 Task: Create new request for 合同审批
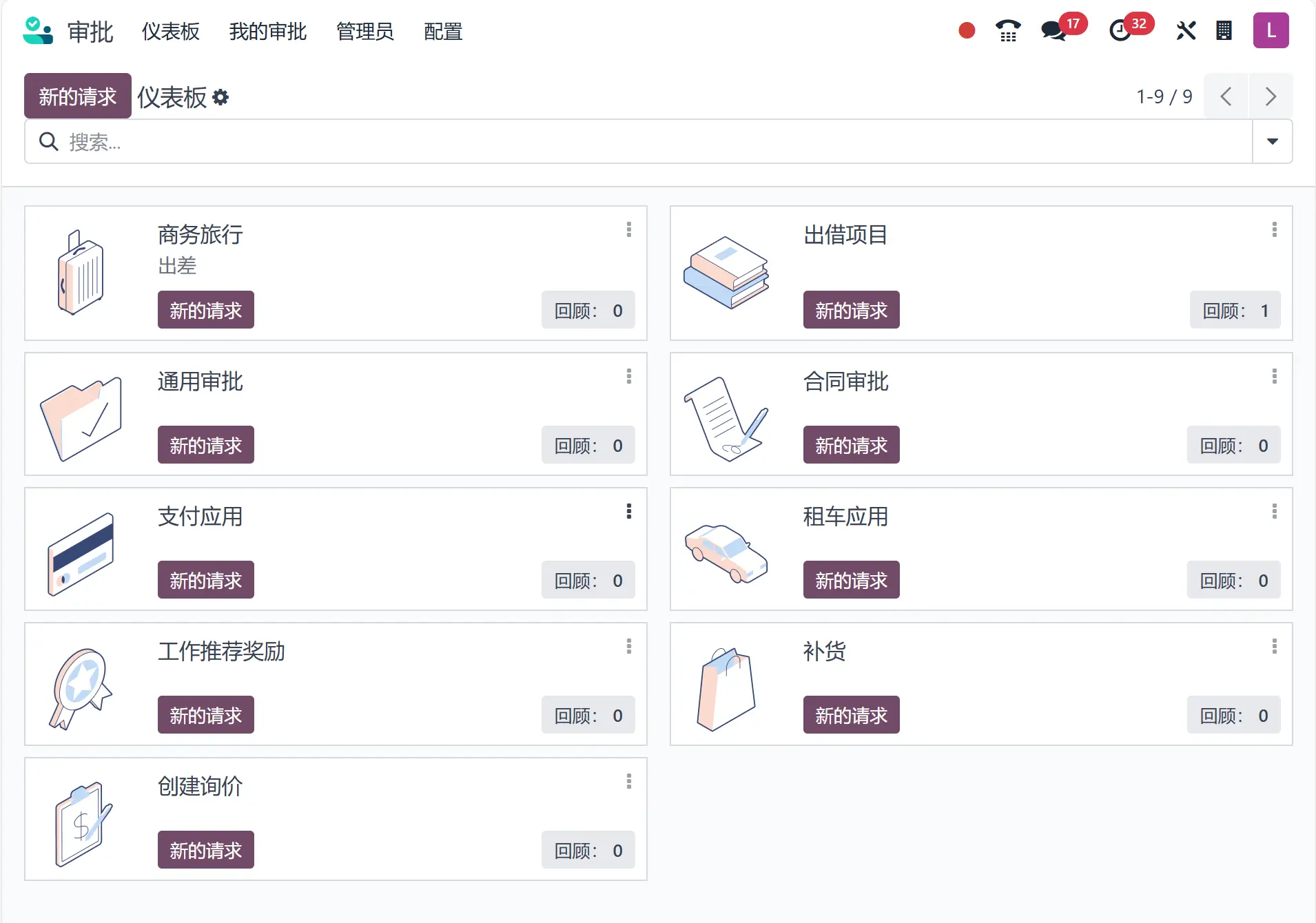(x=852, y=445)
